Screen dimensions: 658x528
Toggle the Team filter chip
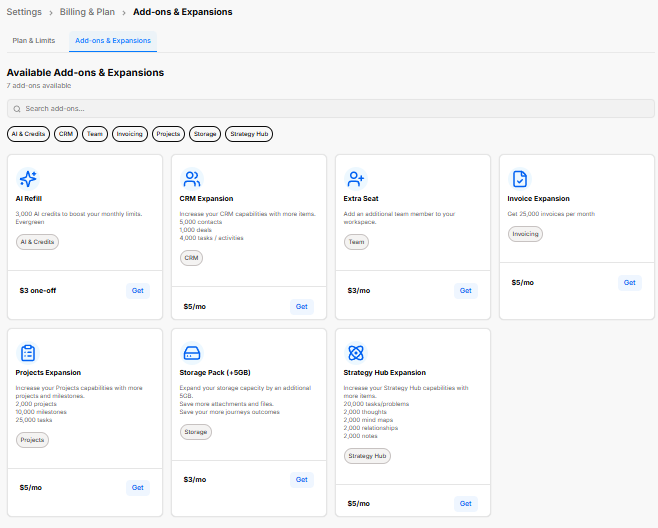[x=95, y=134]
